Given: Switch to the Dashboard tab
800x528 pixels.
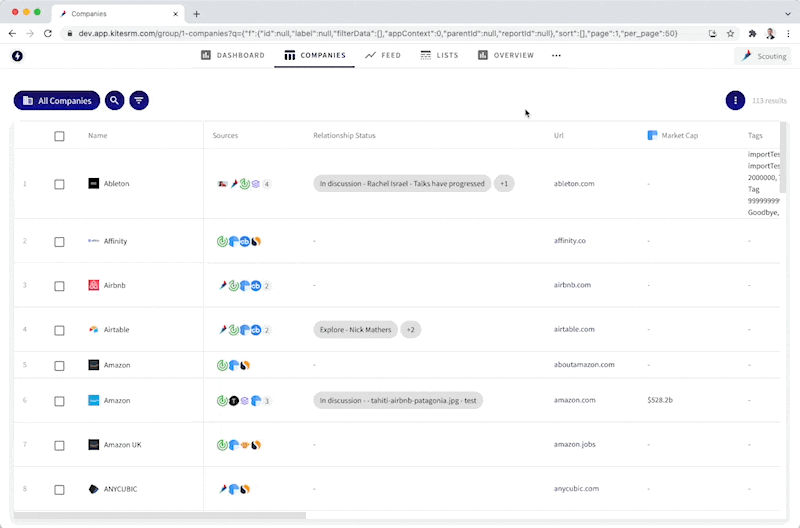Looking at the screenshot, I should pos(233,55).
